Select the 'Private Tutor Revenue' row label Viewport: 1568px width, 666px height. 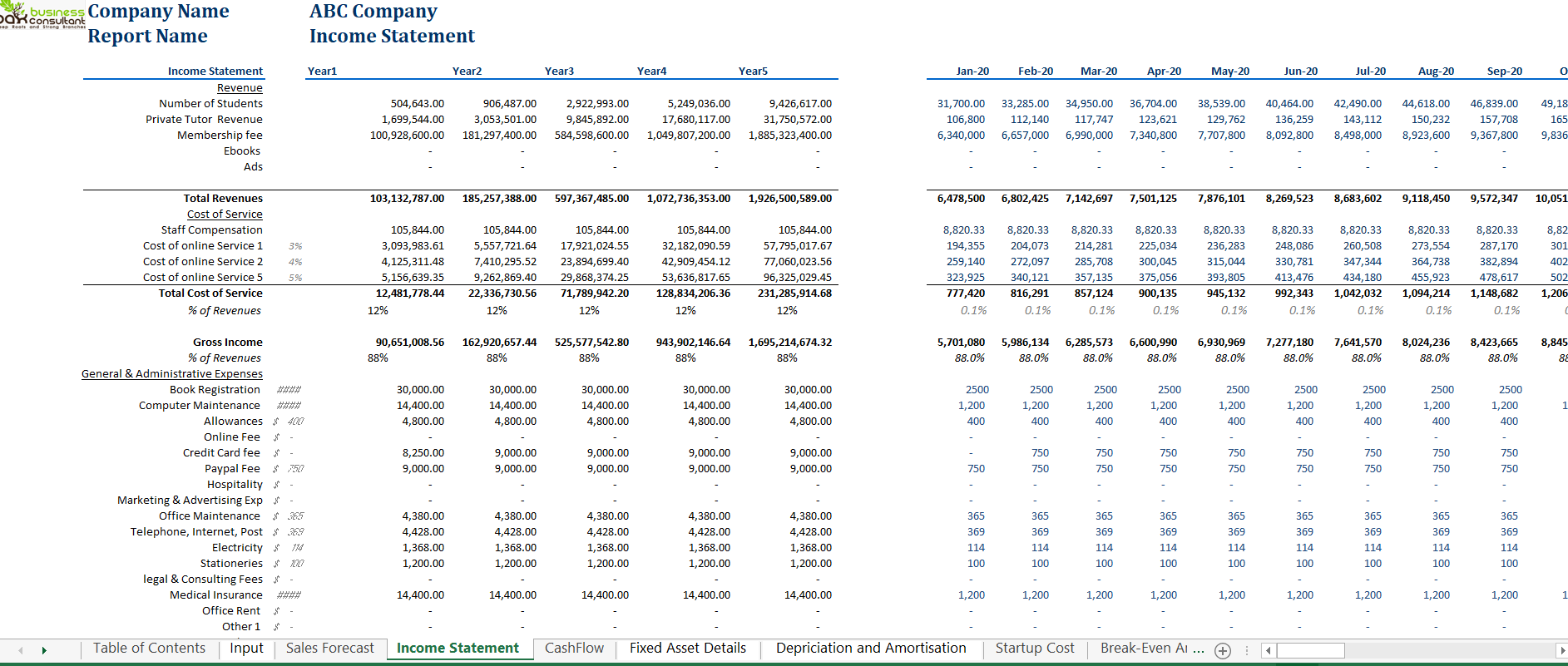pyautogui.click(x=204, y=120)
